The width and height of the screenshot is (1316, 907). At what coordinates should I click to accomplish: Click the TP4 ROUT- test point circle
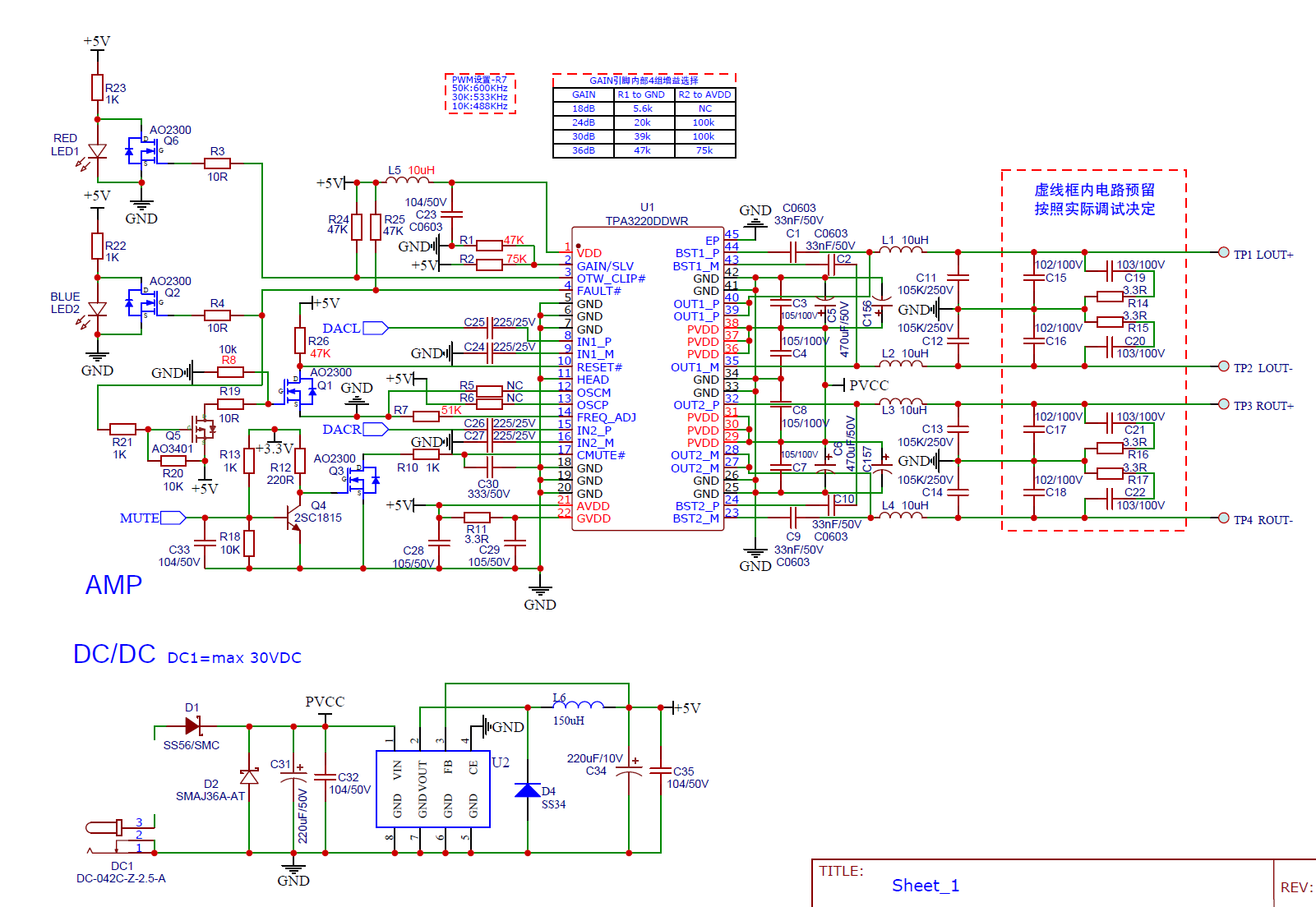click(1223, 518)
